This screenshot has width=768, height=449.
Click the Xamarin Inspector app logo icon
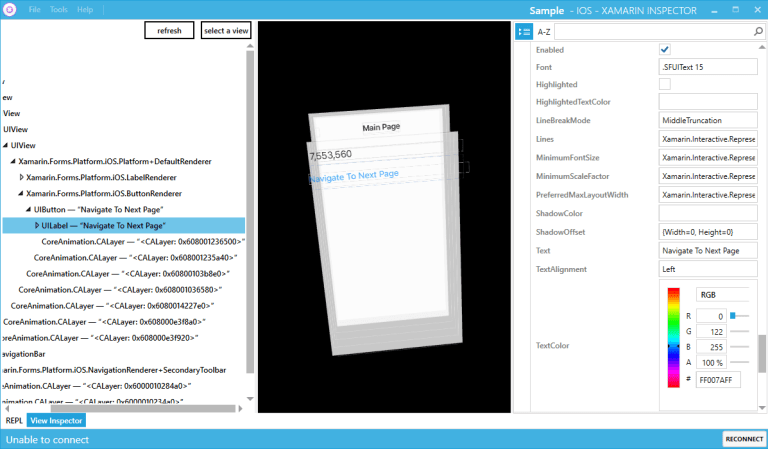click(10, 9)
